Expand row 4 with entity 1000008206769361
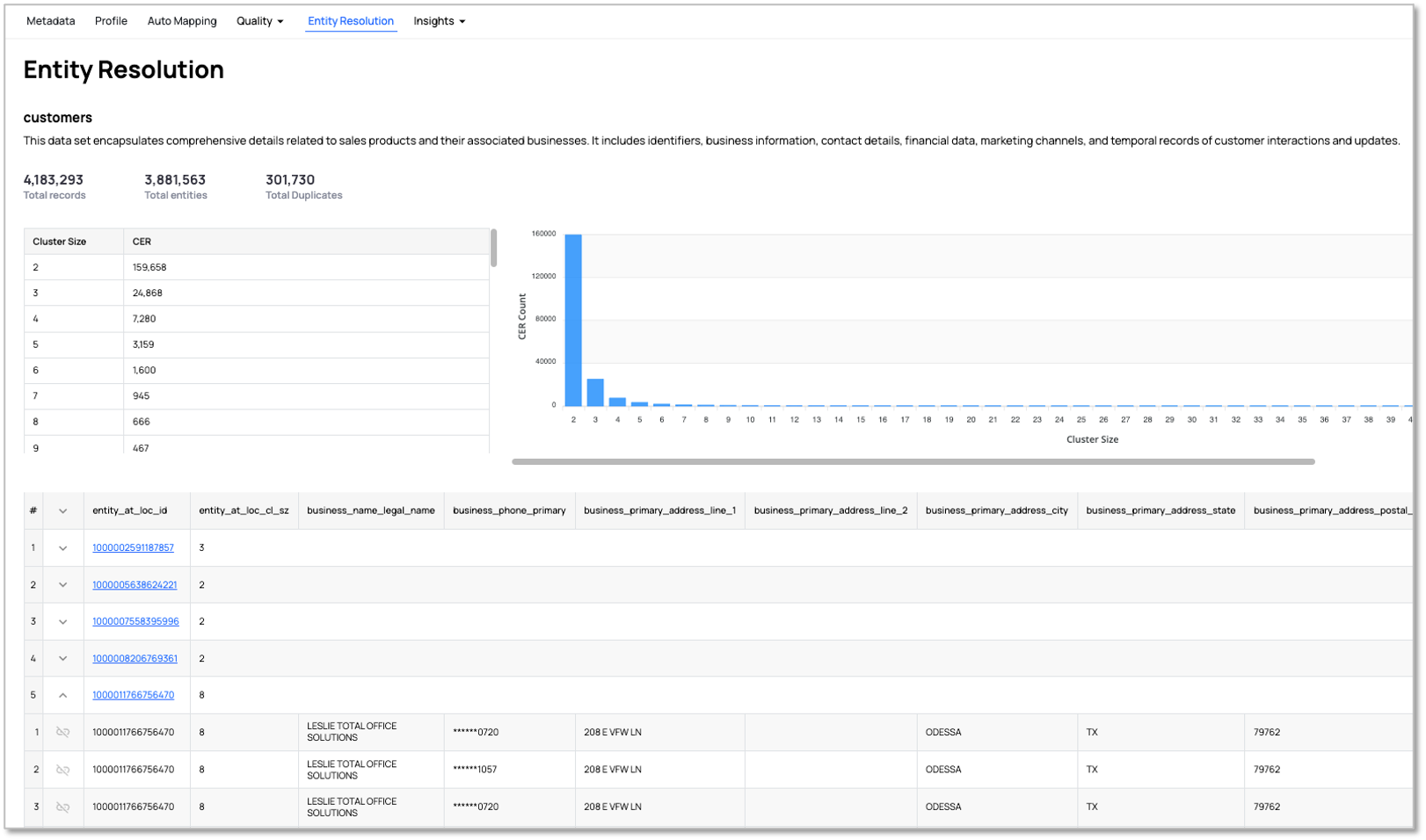This screenshot has height=840, width=1426. point(62,659)
